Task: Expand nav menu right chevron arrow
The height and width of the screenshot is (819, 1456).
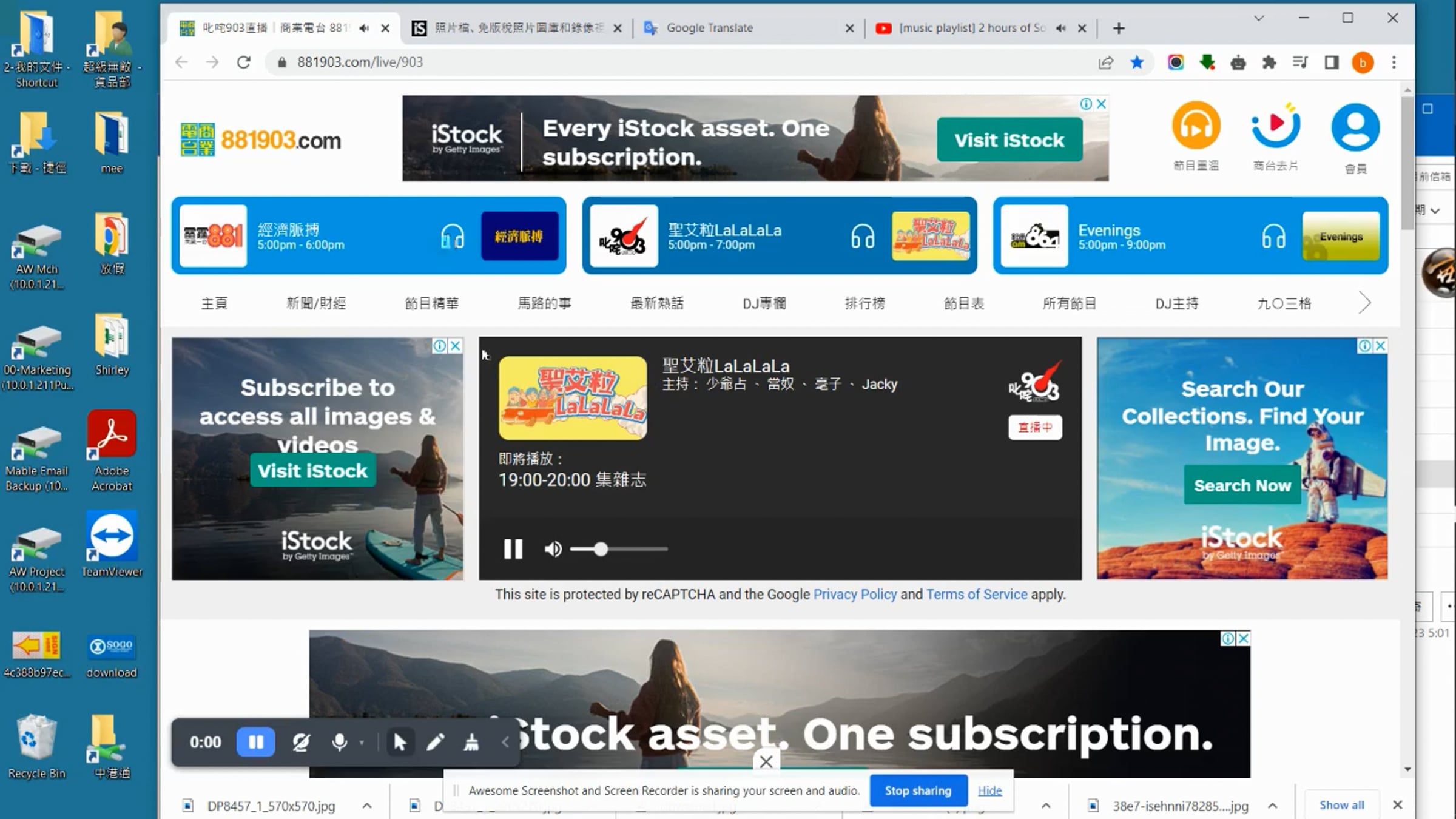Action: click(x=1364, y=303)
